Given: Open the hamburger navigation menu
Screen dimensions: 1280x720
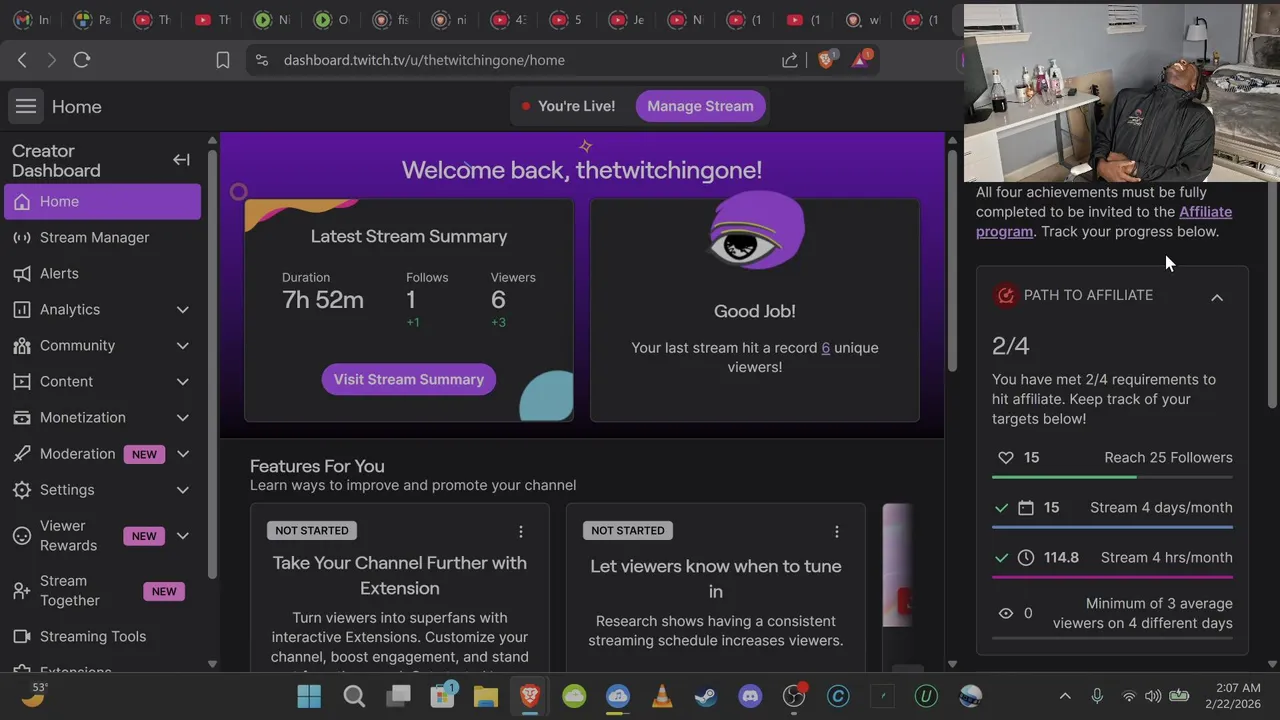Looking at the screenshot, I should 26,106.
